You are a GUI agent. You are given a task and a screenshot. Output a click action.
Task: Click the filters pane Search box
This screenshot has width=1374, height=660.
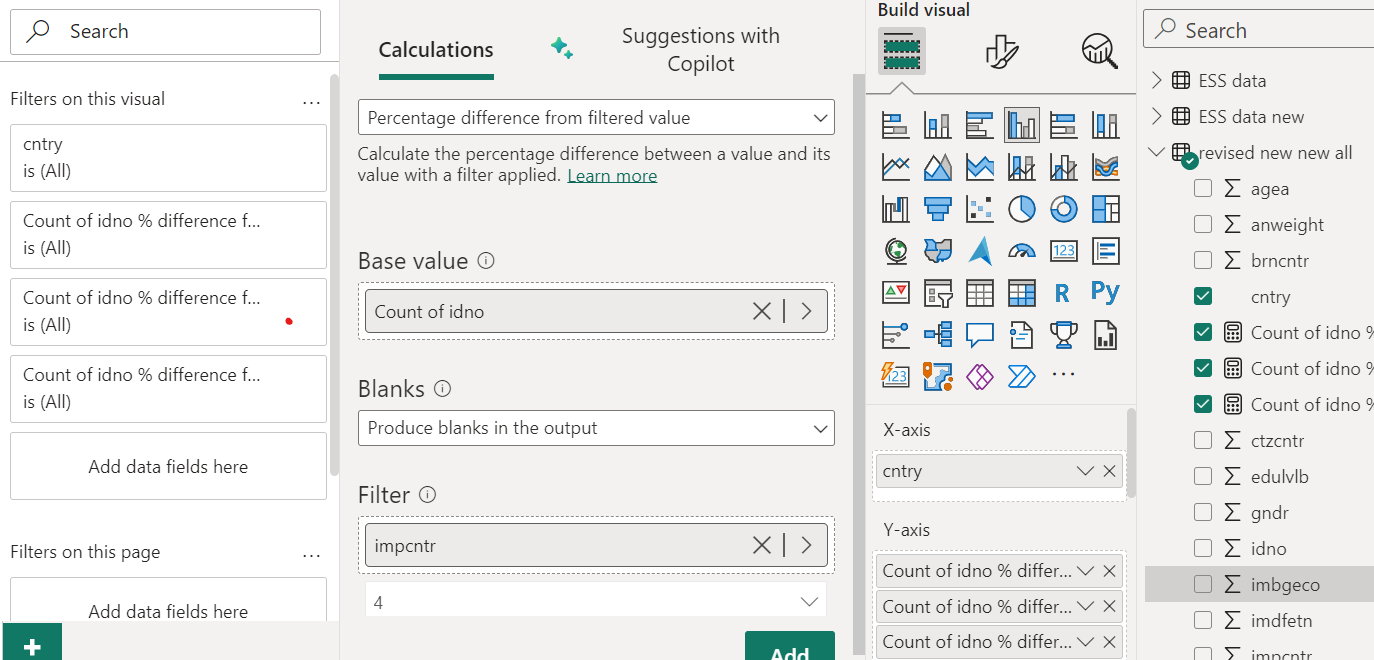165,31
